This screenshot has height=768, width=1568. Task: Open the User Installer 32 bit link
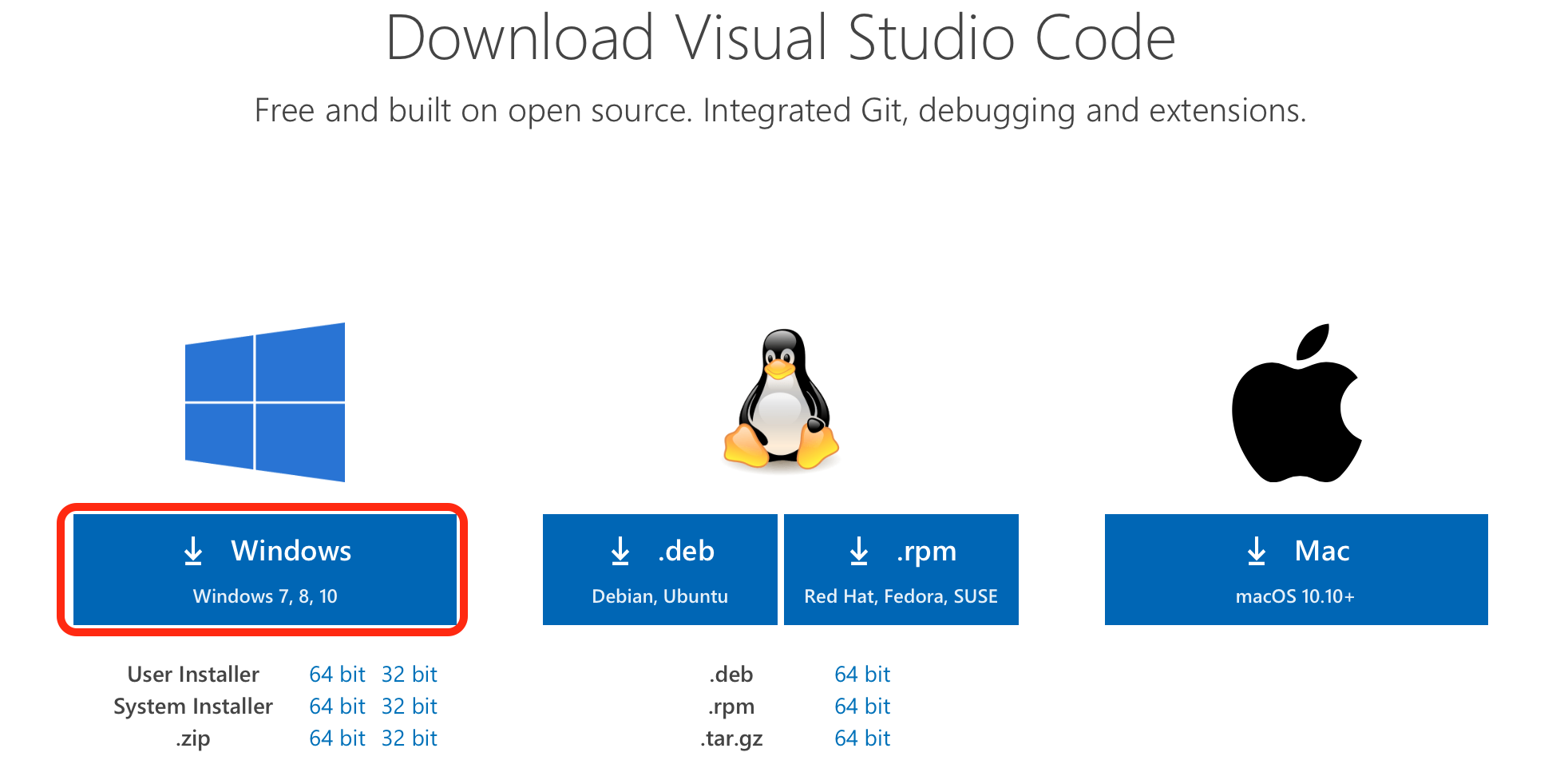409,675
